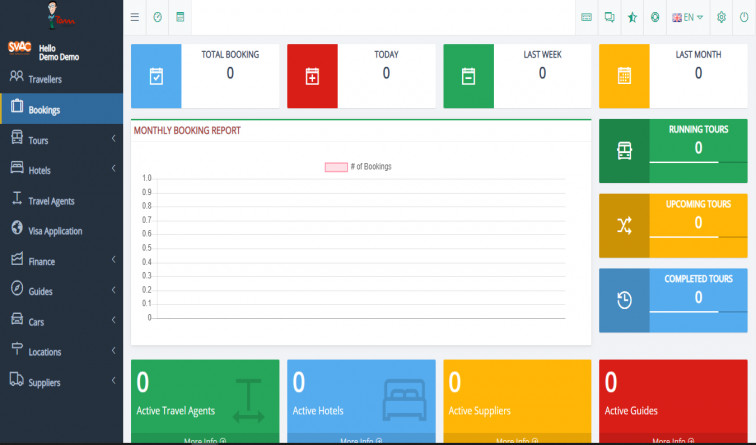
Task: Open the calculator icon in top bar
Action: (x=180, y=17)
